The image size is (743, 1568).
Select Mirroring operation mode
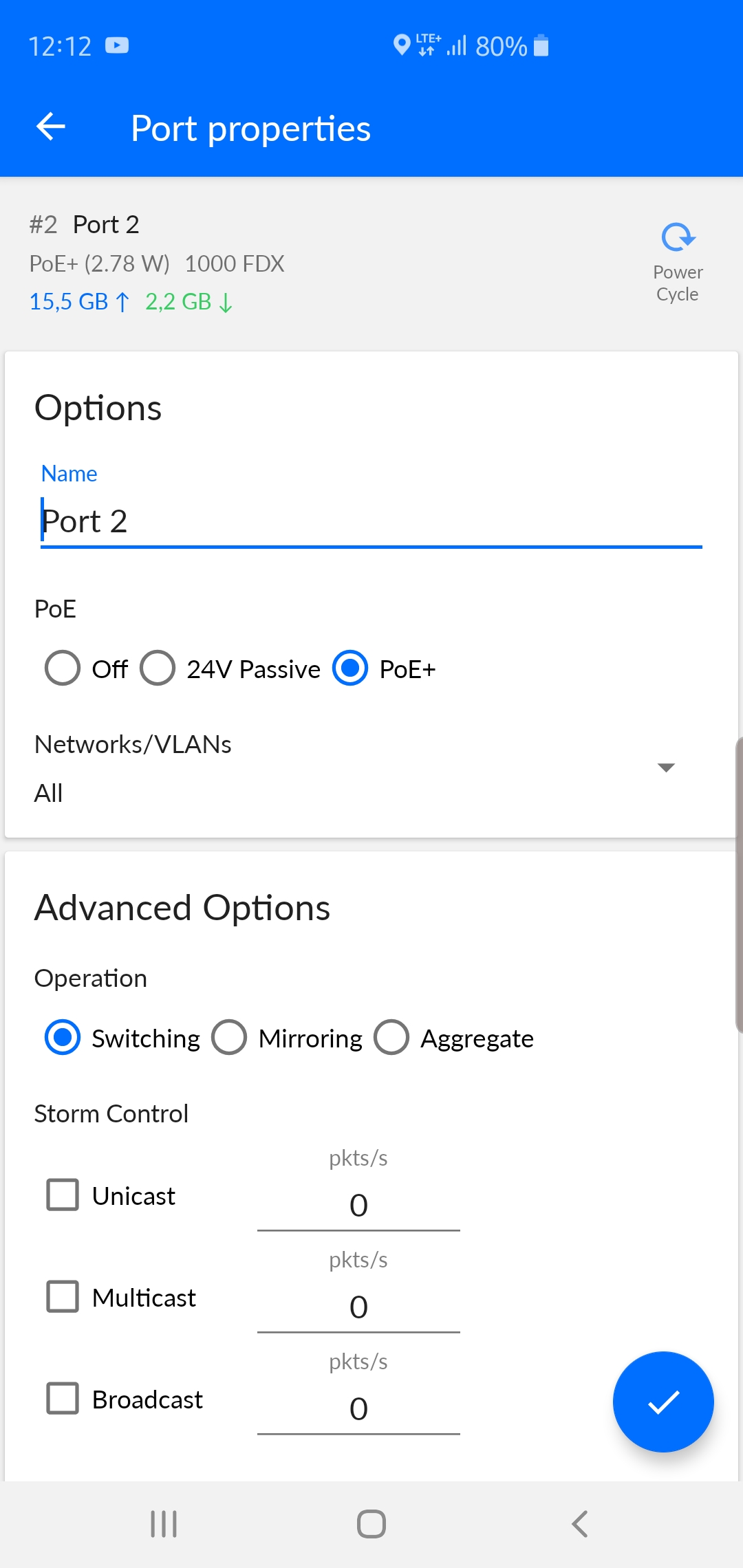click(x=229, y=1038)
